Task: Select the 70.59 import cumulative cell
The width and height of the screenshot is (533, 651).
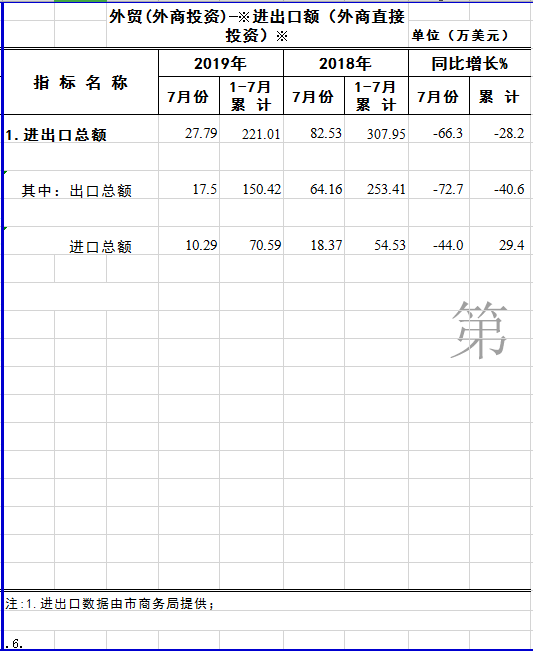Action: [251, 241]
